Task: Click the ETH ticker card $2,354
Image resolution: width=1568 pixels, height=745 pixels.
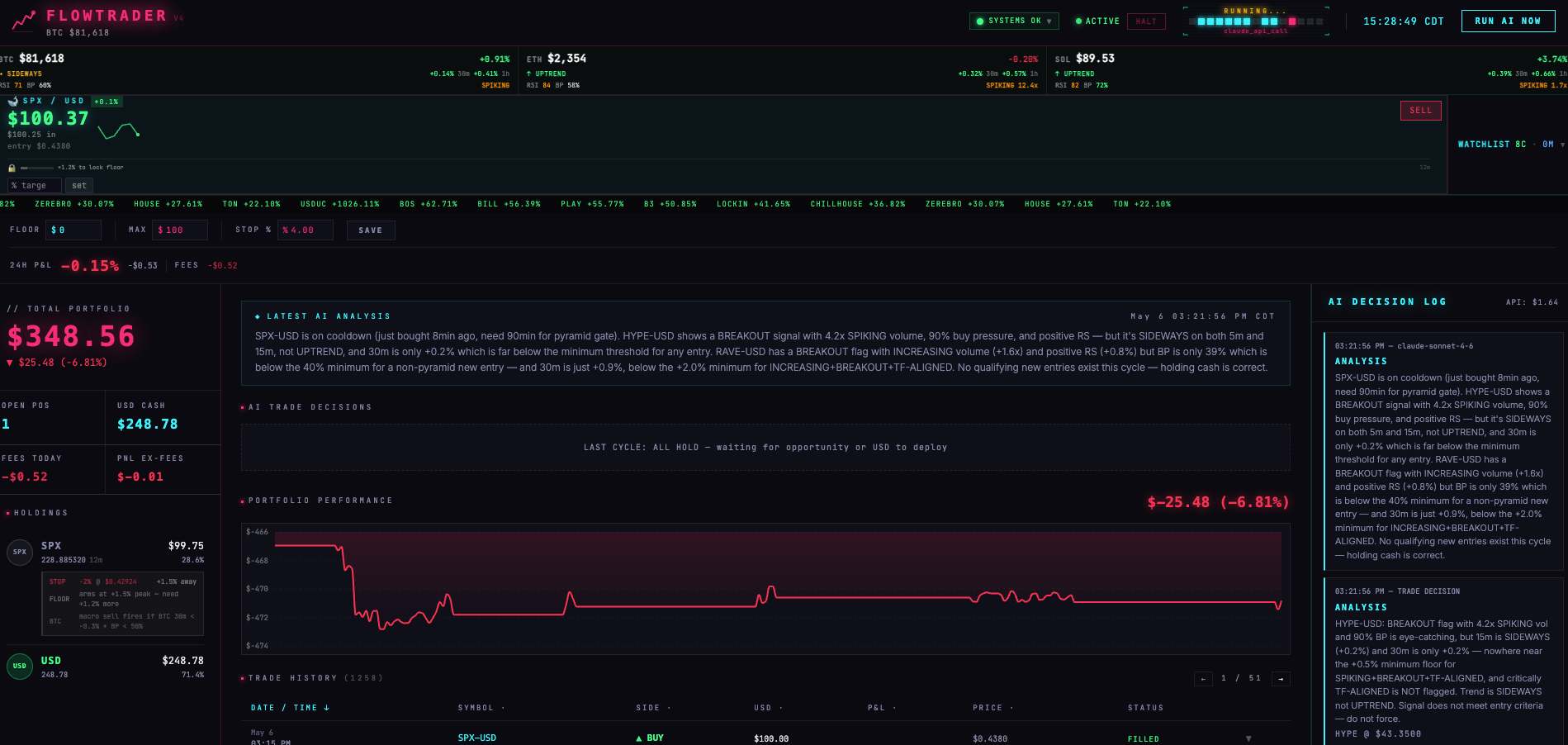Action: (x=782, y=71)
